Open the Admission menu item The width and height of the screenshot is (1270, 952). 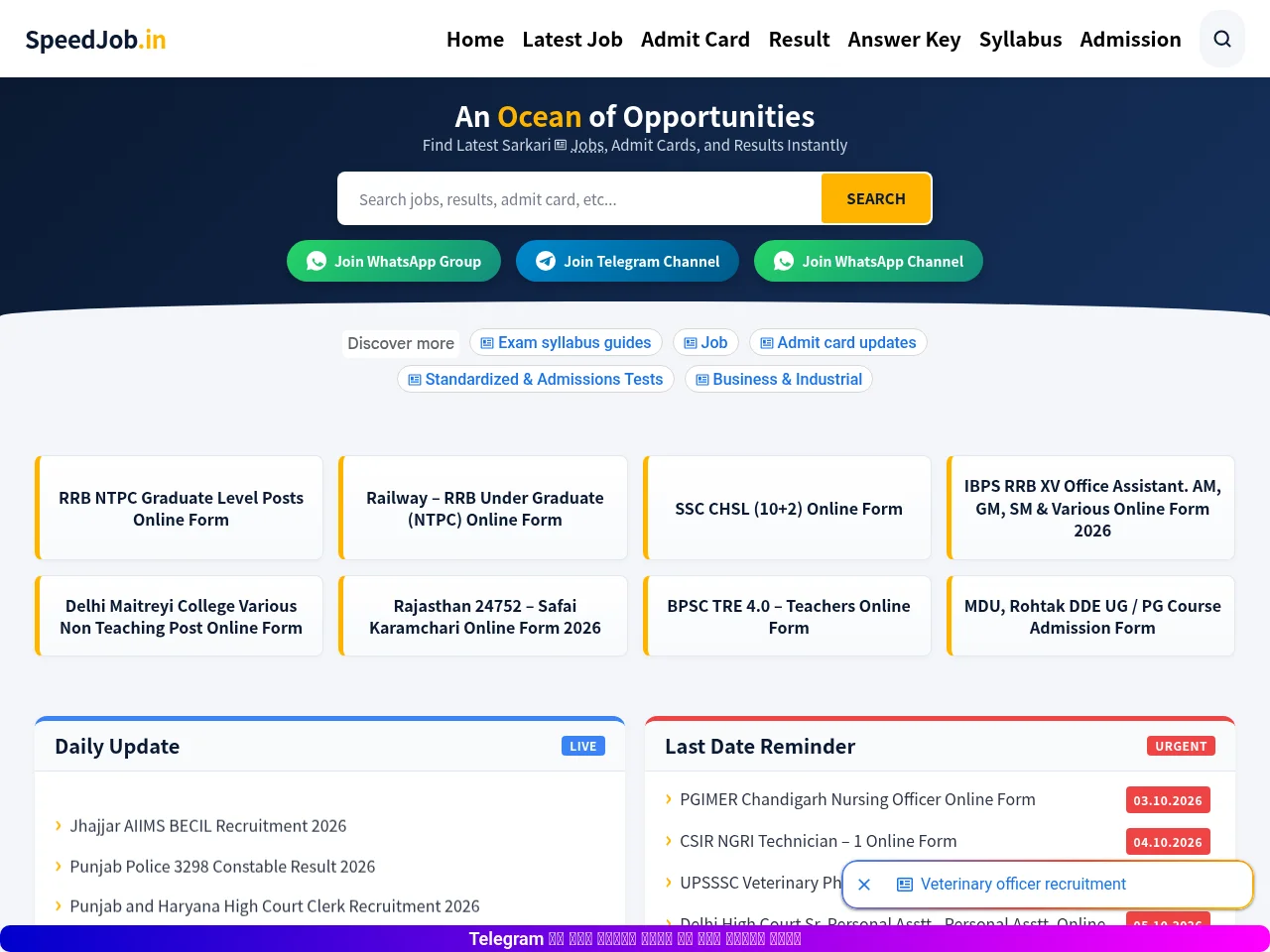(x=1130, y=40)
